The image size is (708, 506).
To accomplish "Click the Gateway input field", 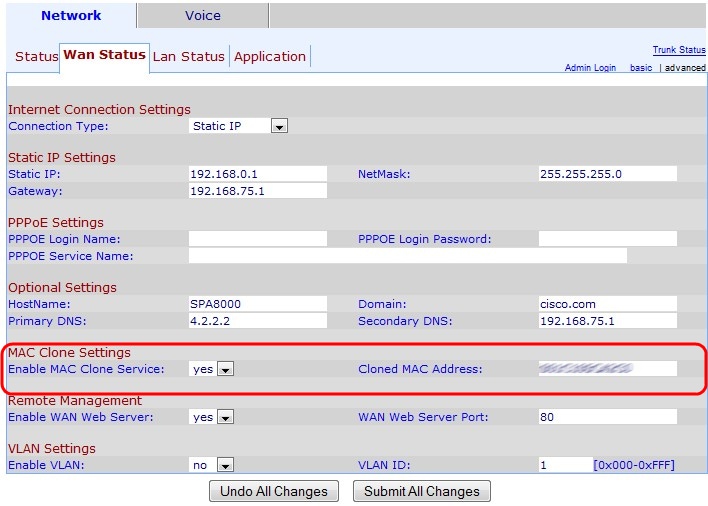I will [x=258, y=191].
